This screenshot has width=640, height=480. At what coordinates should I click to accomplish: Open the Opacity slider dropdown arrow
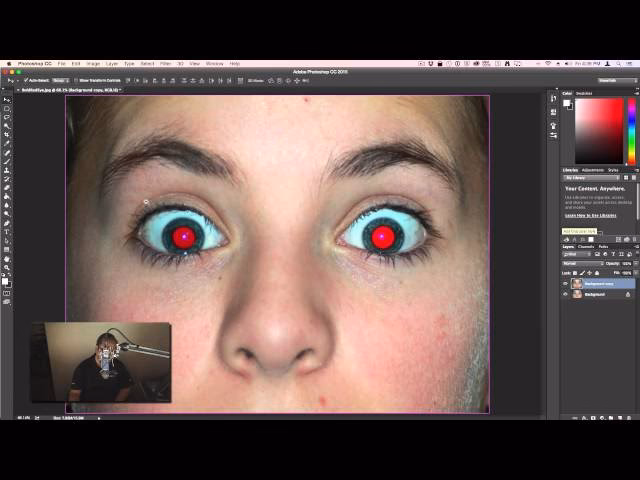click(x=634, y=264)
